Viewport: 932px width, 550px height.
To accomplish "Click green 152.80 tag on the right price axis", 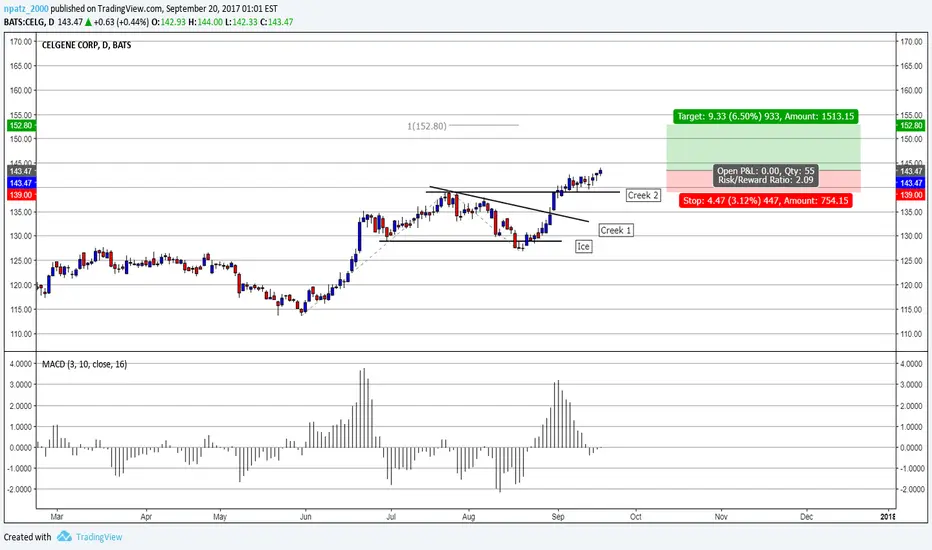I will pyautogui.click(x=911, y=125).
